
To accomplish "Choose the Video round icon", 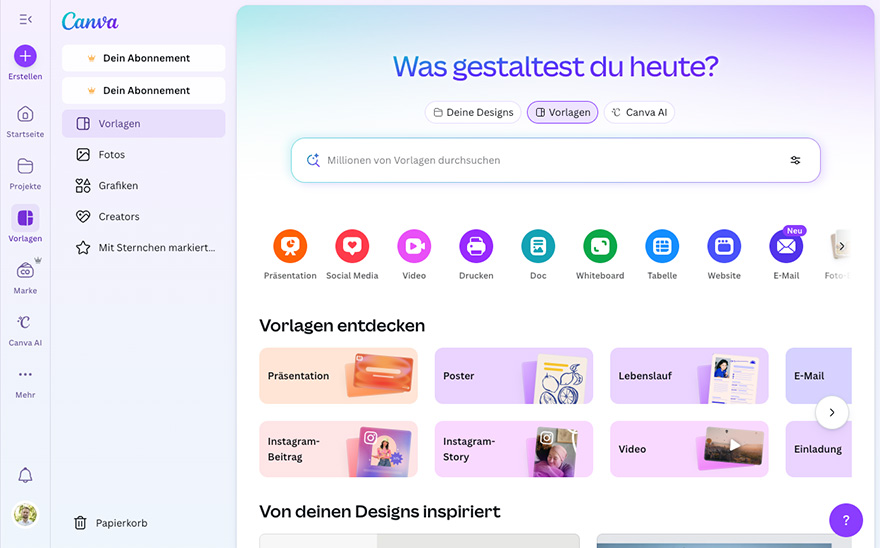I will [x=414, y=246].
